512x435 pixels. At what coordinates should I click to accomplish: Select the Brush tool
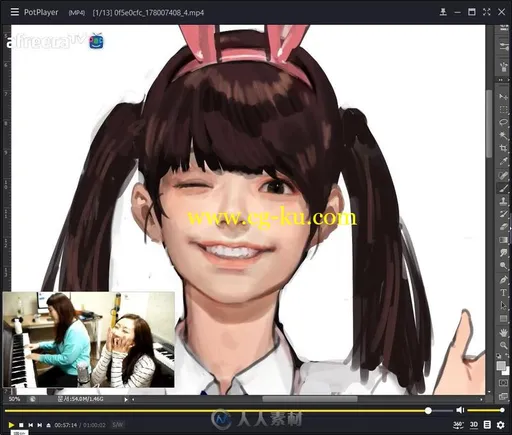click(503, 188)
